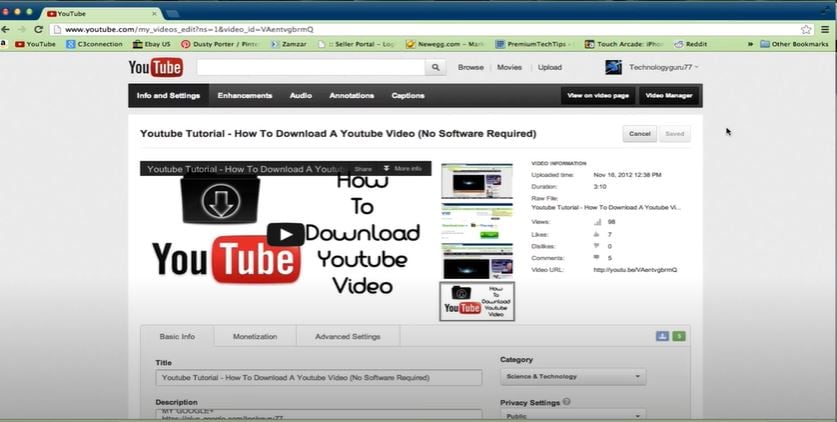Reload the page with the refresh icon
This screenshot has height=422, width=837.
[38, 29]
